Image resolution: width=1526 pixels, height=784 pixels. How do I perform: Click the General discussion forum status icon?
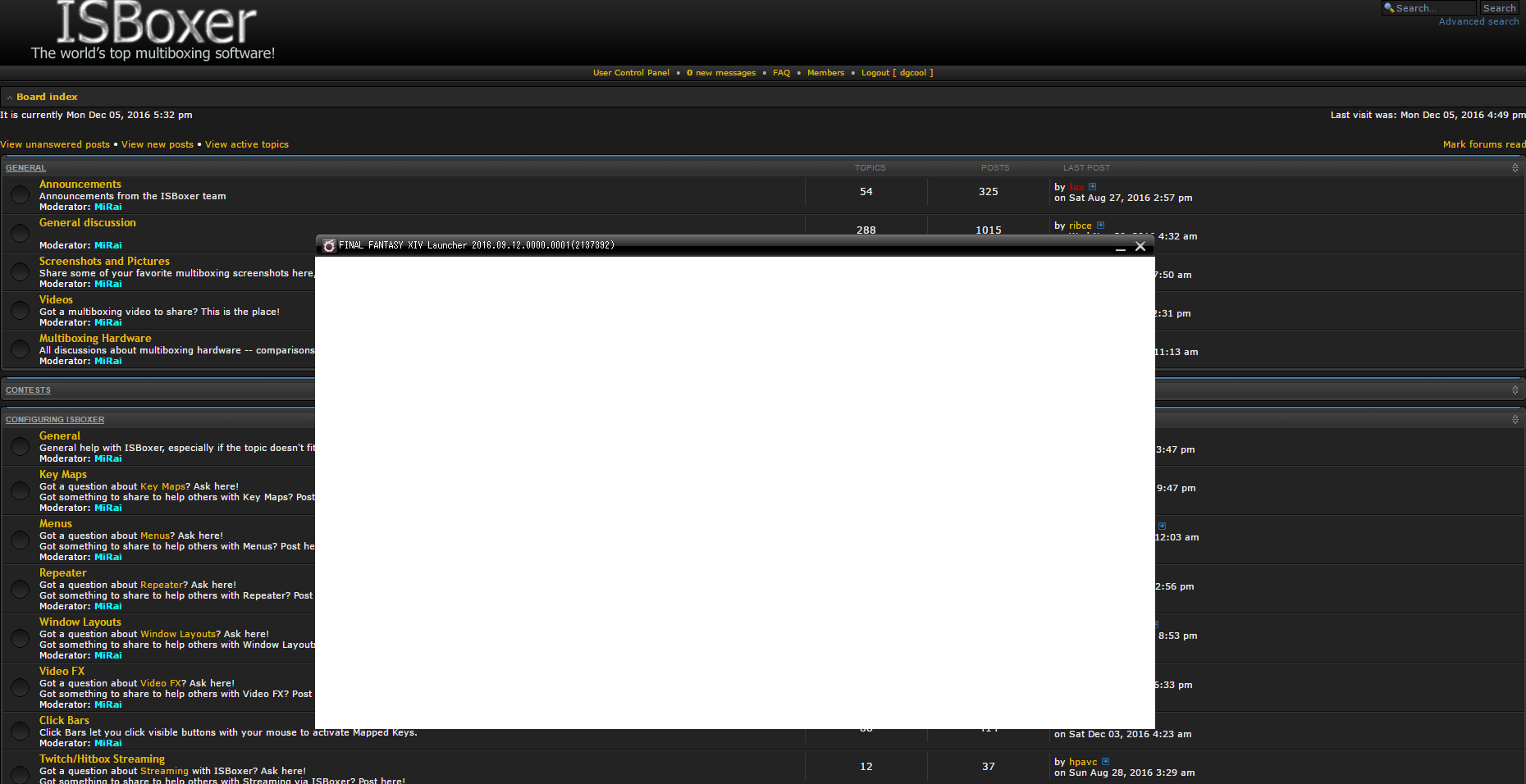click(20, 234)
